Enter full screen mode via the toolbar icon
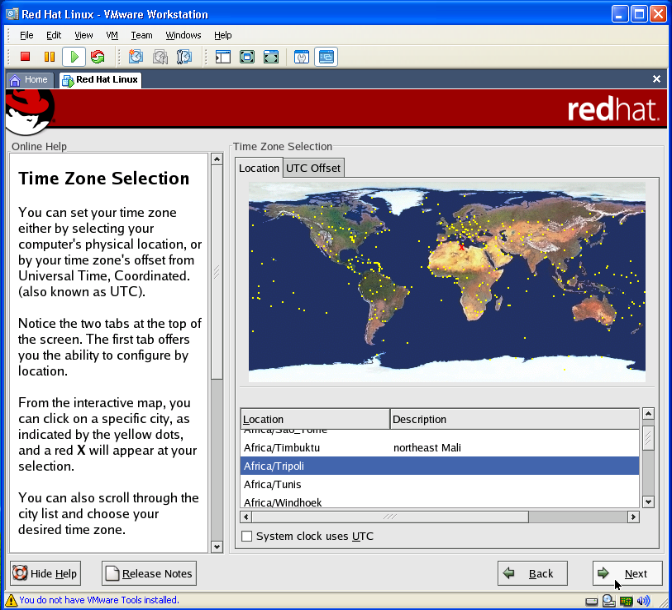 click(247, 57)
